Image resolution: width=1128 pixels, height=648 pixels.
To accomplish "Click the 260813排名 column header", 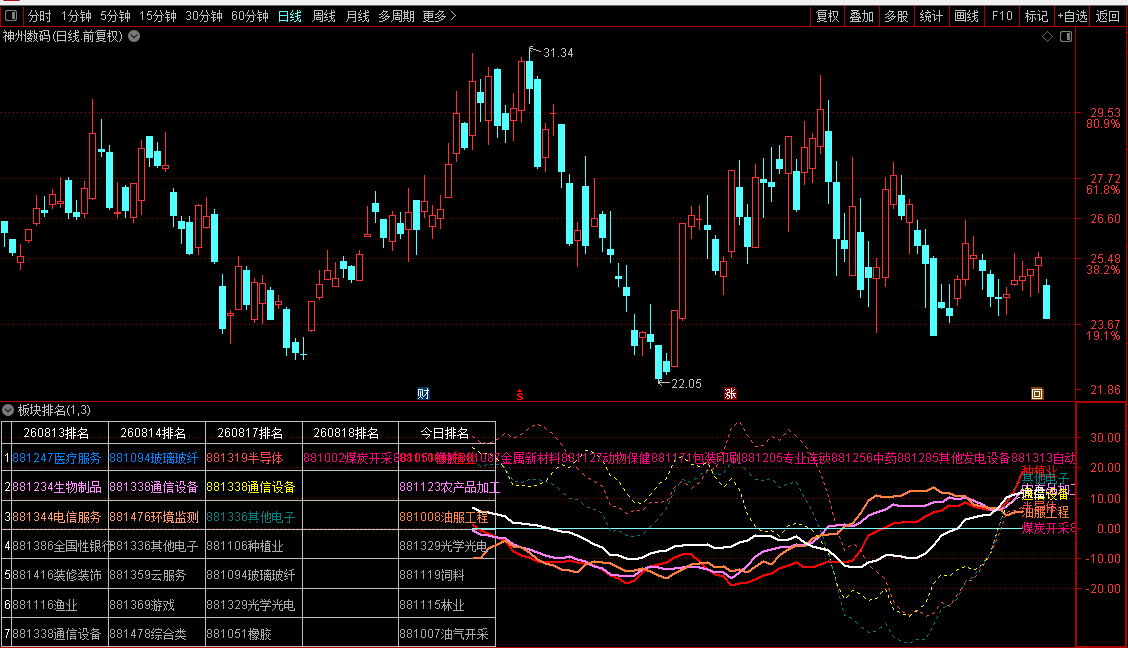I will [56, 433].
